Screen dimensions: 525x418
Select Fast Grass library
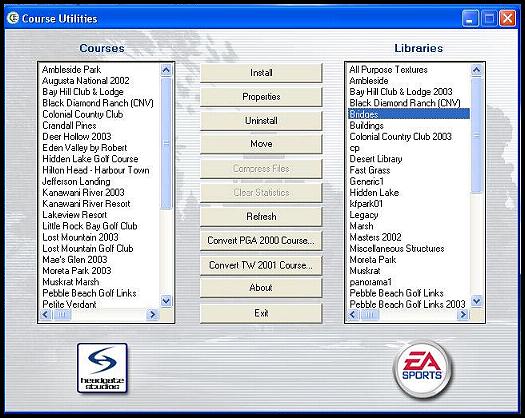pyautogui.click(x=370, y=170)
